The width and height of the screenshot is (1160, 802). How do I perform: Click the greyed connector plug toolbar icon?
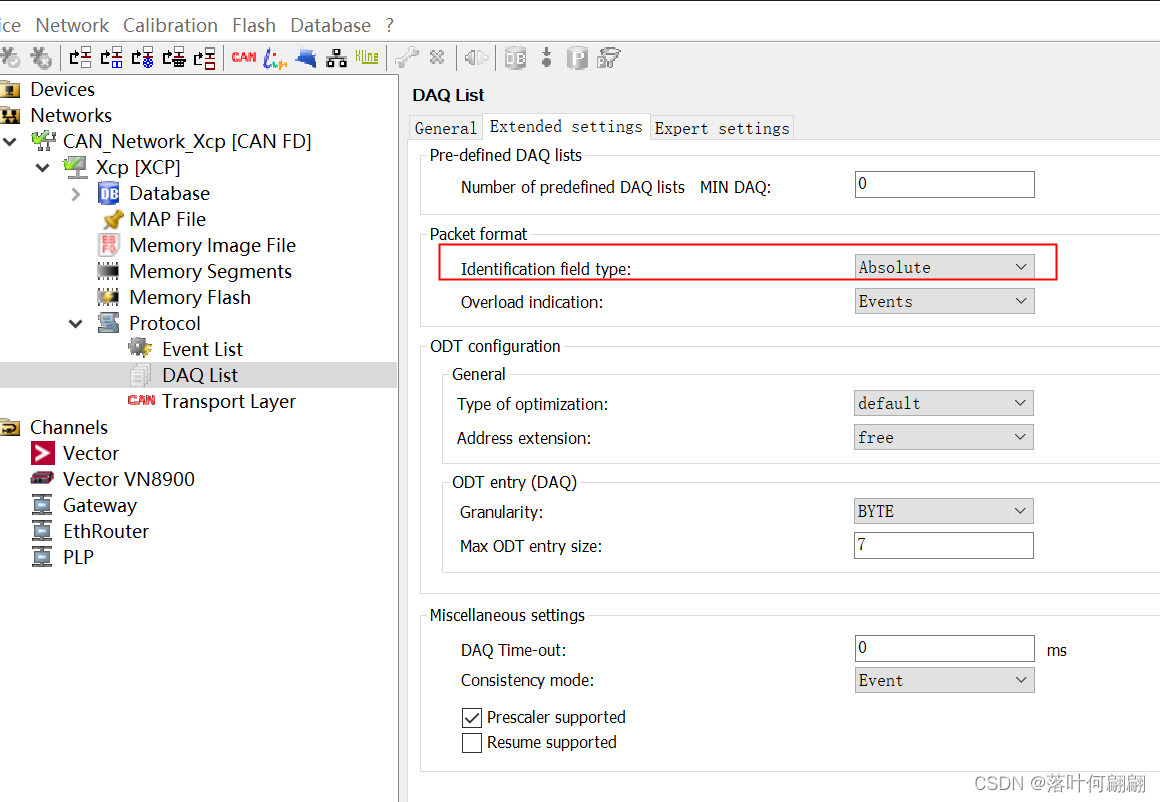coord(476,58)
